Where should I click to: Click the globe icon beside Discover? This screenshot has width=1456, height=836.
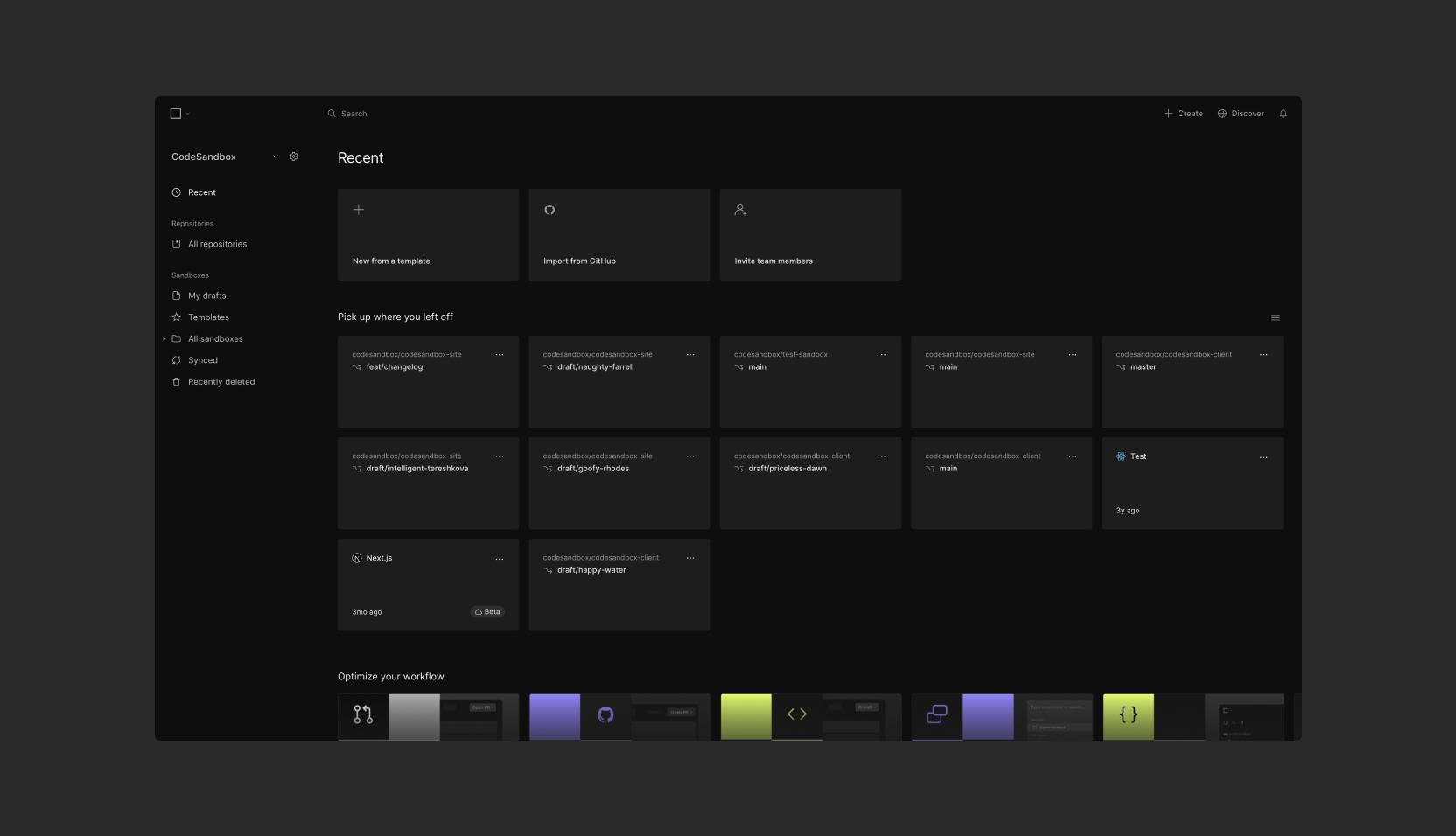coord(1221,114)
